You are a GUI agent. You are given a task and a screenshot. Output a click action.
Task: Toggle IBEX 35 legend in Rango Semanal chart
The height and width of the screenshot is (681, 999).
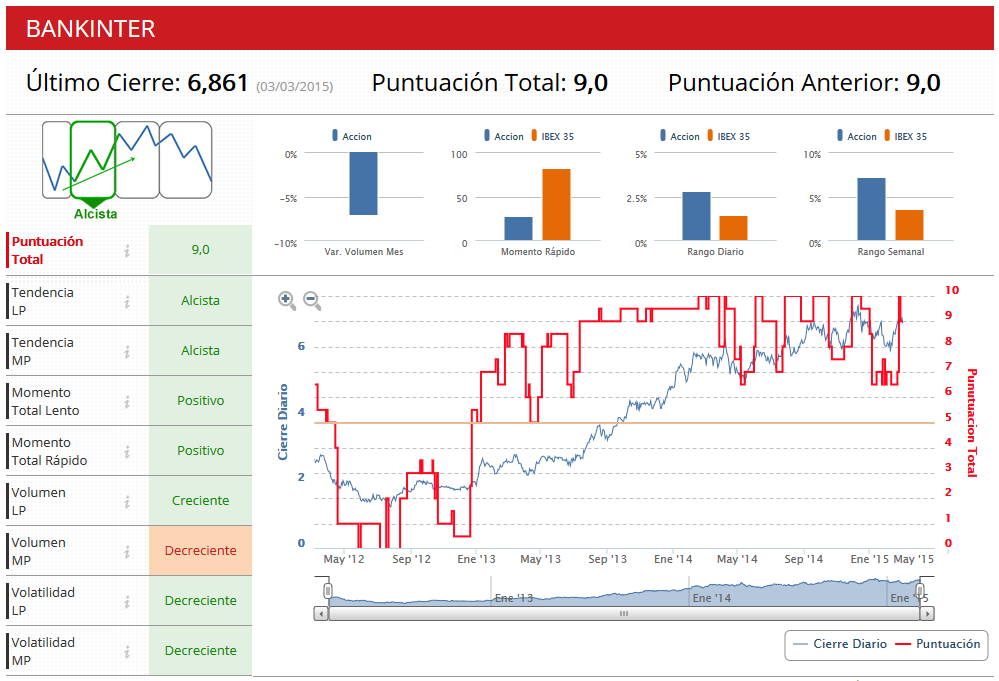pyautogui.click(x=905, y=136)
